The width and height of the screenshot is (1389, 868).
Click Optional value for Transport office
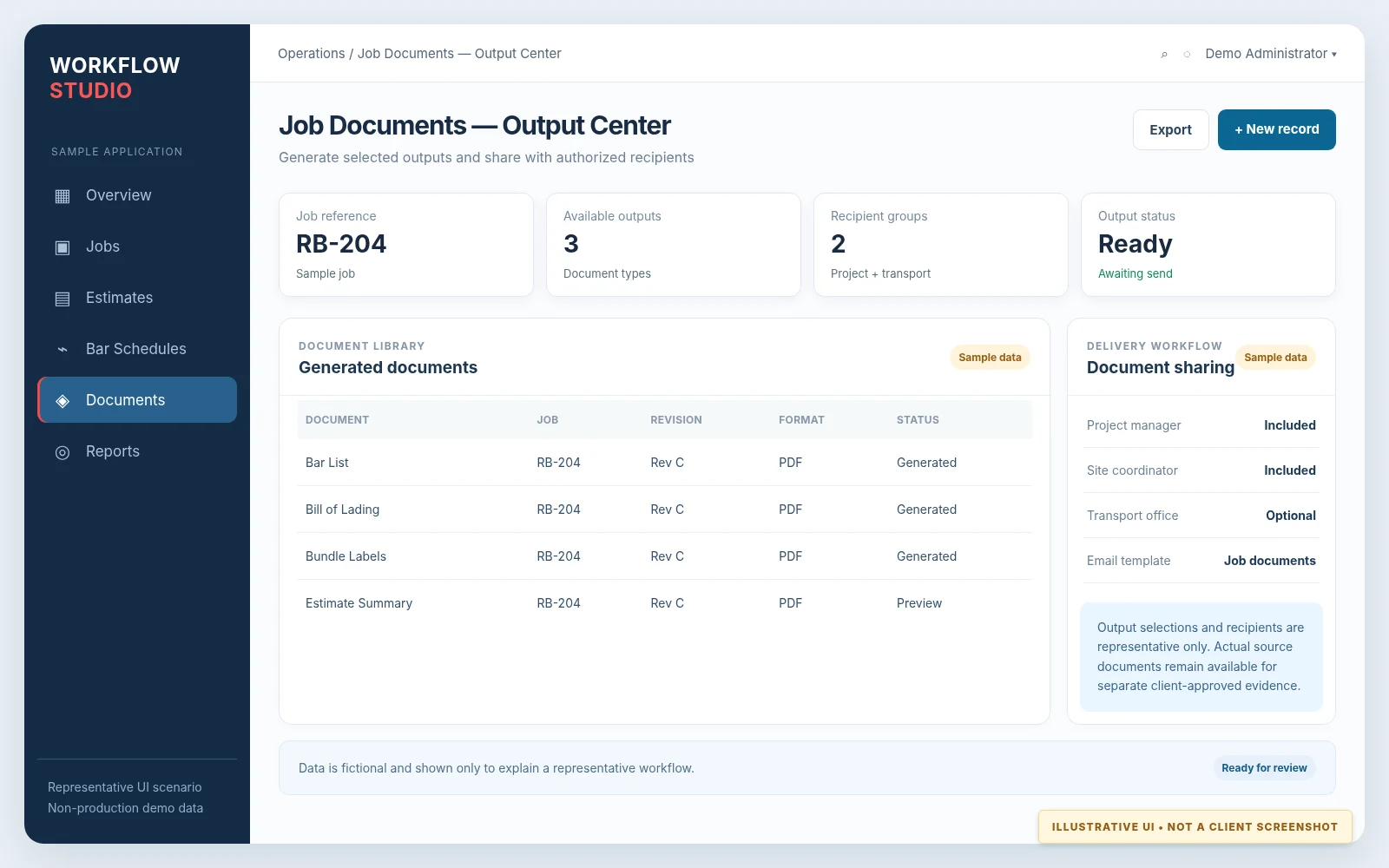[x=1290, y=516]
